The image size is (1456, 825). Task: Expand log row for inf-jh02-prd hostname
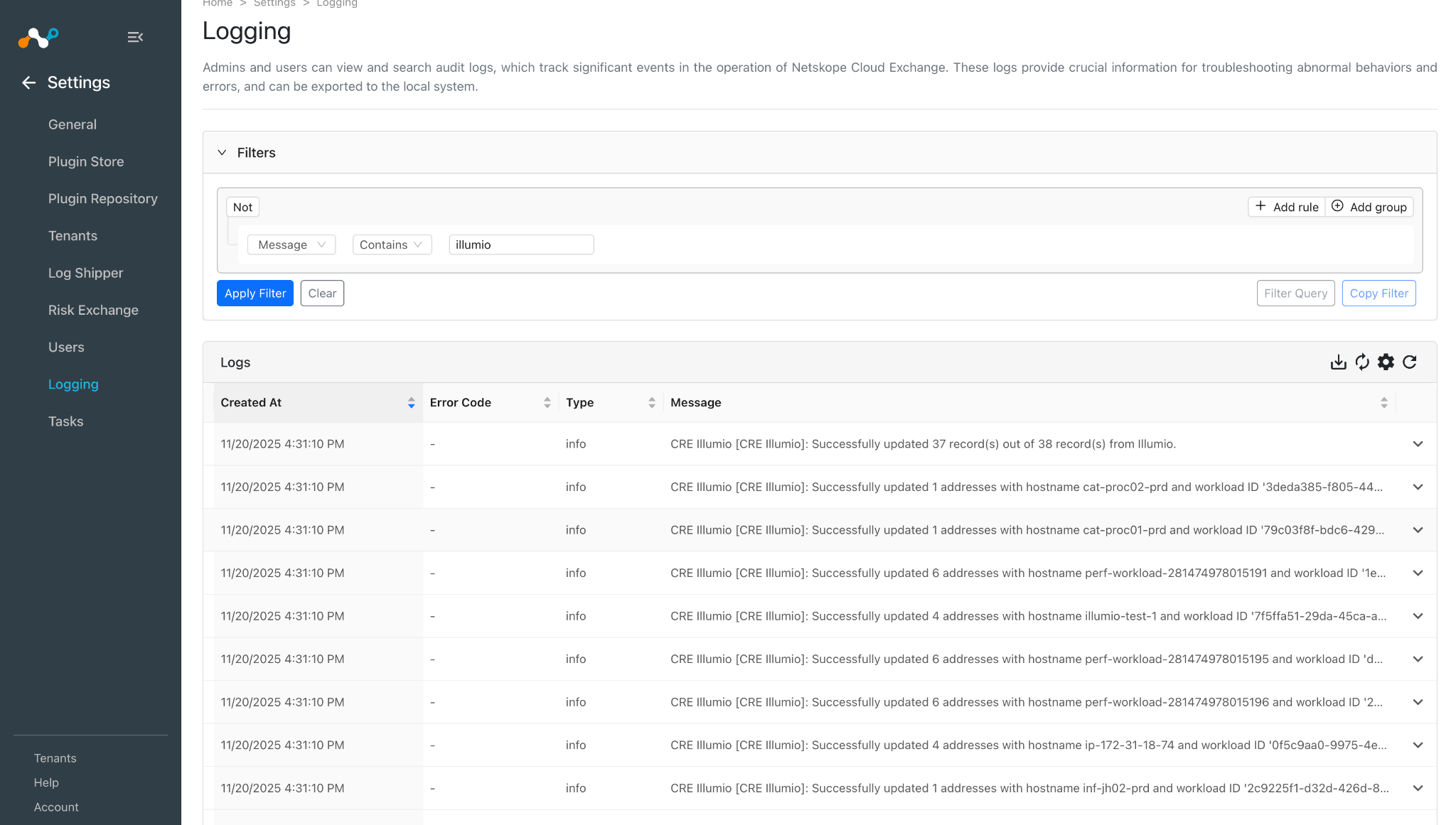click(x=1418, y=788)
